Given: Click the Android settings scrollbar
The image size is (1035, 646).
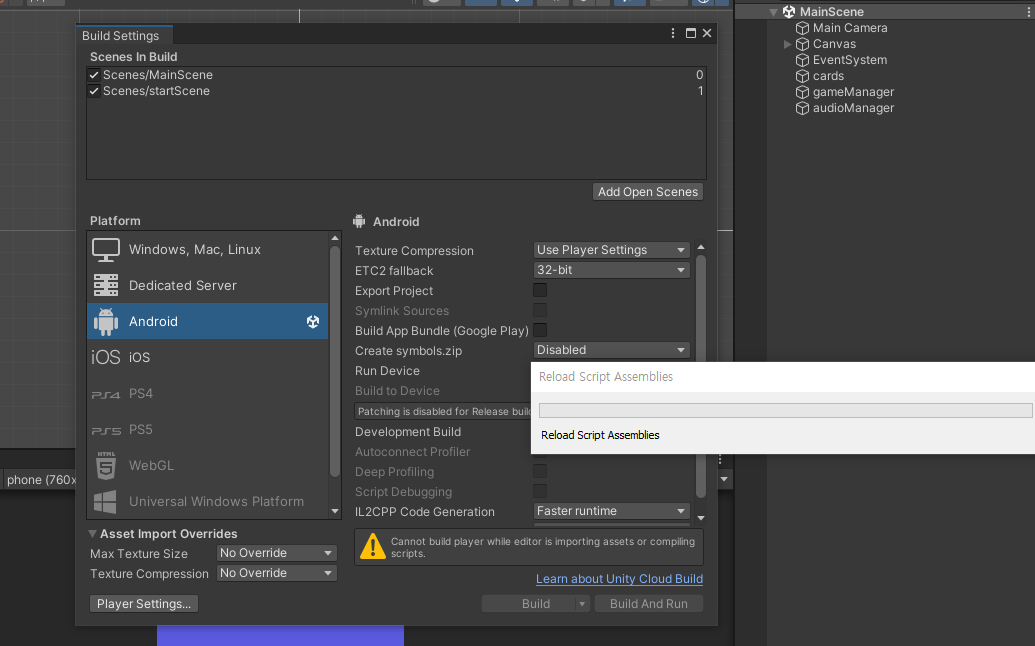Looking at the screenshot, I should pyautogui.click(x=701, y=376).
